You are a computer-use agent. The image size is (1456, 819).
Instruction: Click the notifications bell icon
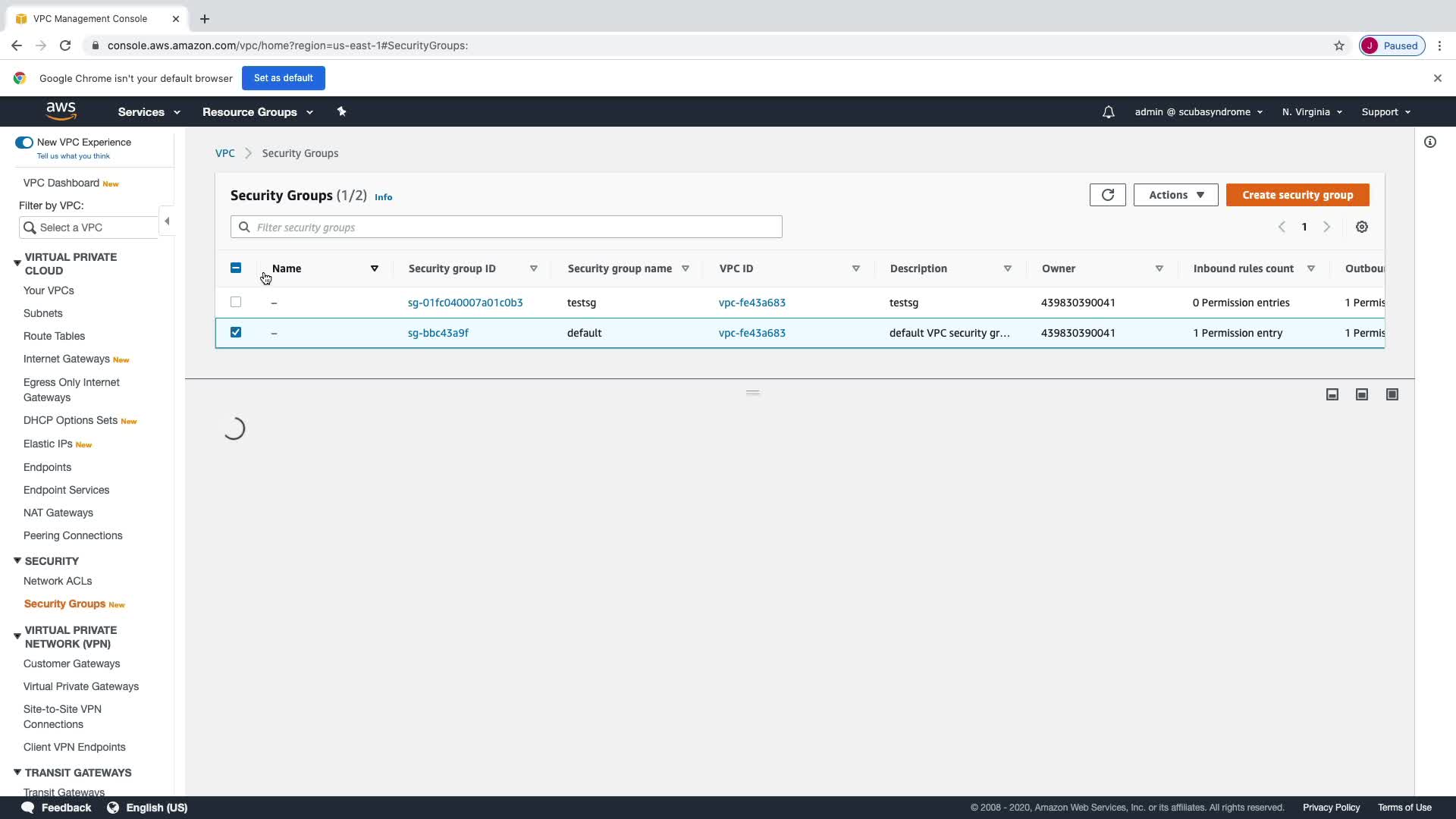point(1108,112)
